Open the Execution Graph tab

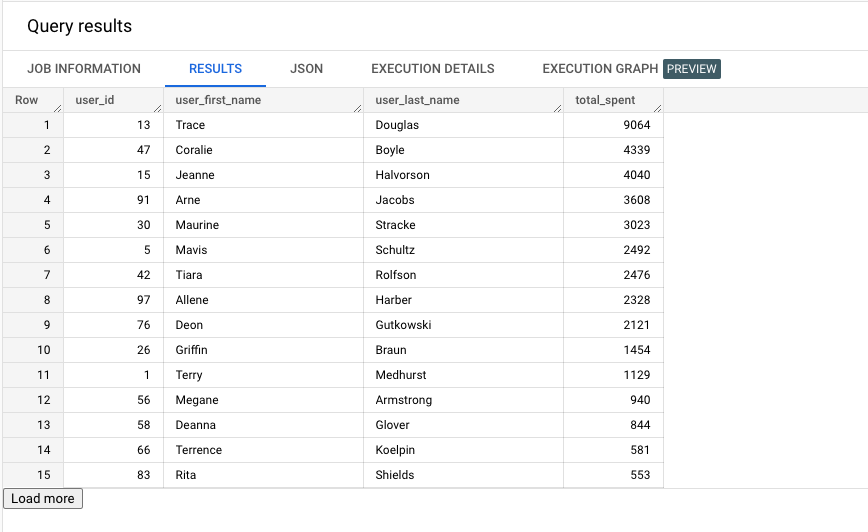(x=600, y=69)
